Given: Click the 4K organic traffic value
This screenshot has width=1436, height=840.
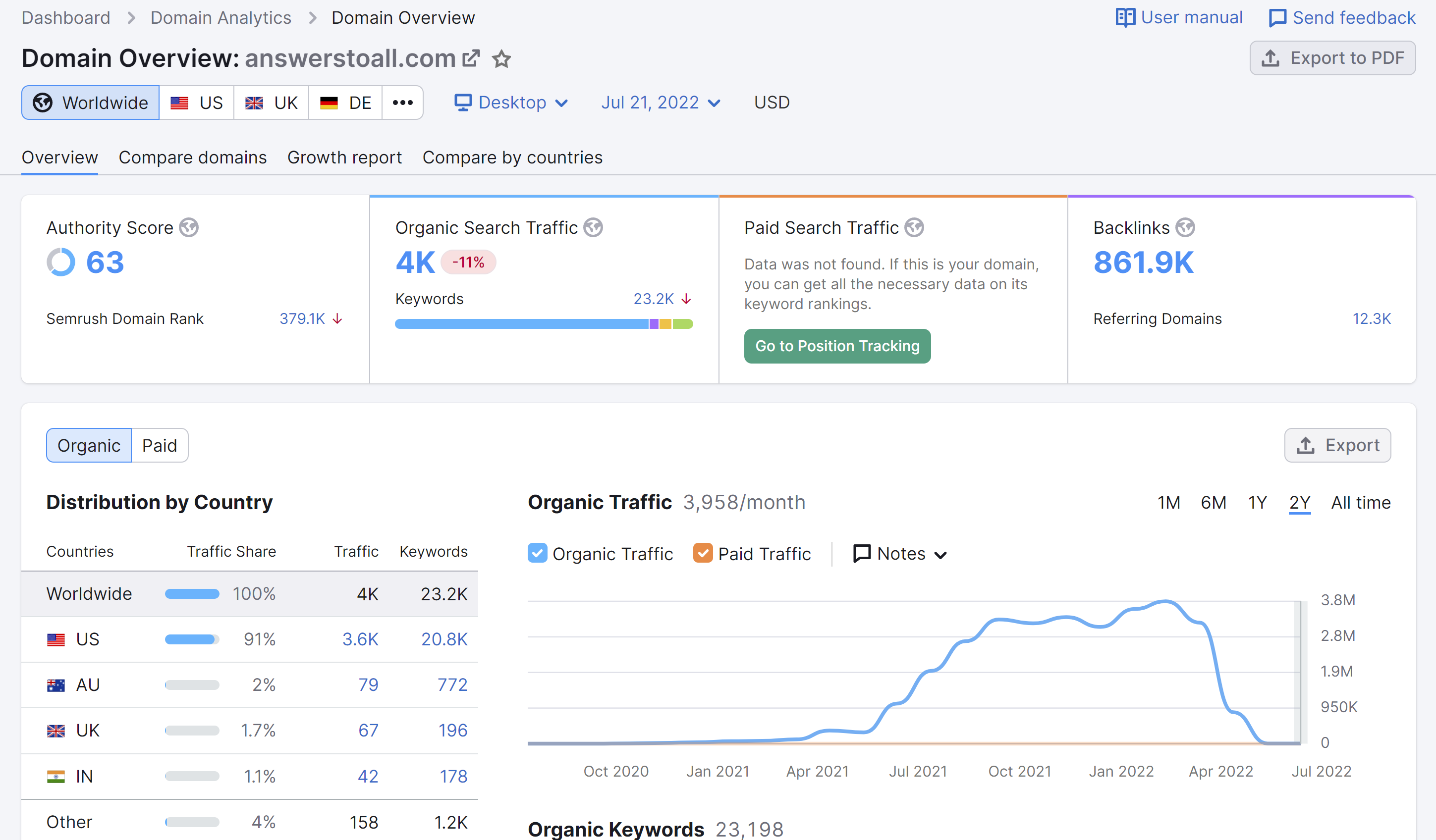Looking at the screenshot, I should pos(415,262).
